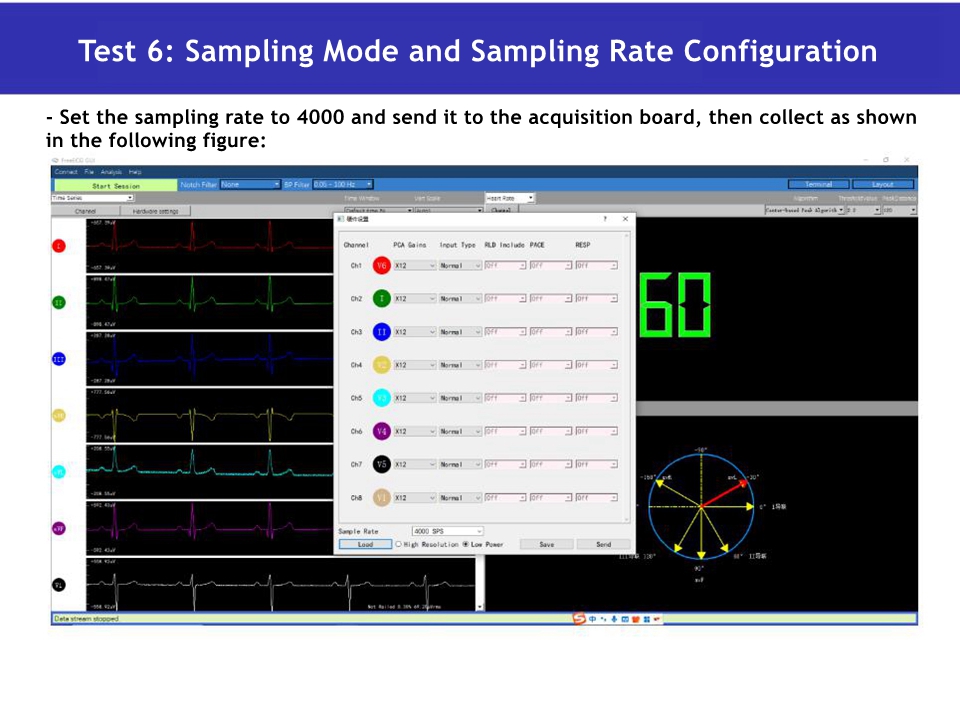The image size is (960, 724).
Task: Click the red lead I channel icon
Action: [x=58, y=246]
